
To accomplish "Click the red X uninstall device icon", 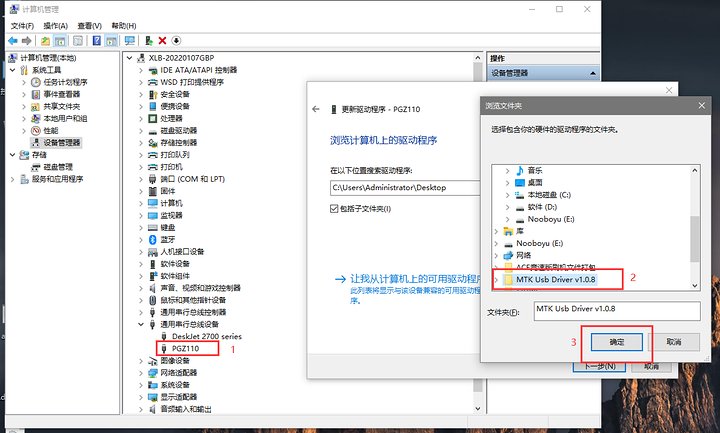I will pos(162,41).
